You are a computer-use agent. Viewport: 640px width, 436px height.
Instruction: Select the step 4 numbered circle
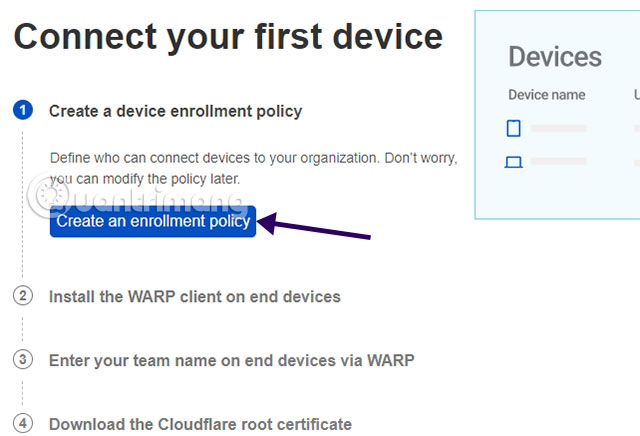24,424
